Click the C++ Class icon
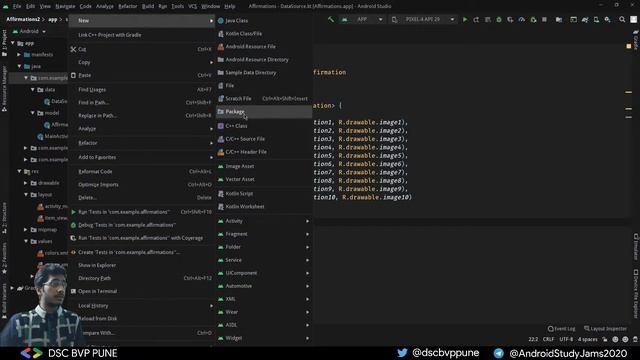Screen dimensions: 640x360 [221, 126]
